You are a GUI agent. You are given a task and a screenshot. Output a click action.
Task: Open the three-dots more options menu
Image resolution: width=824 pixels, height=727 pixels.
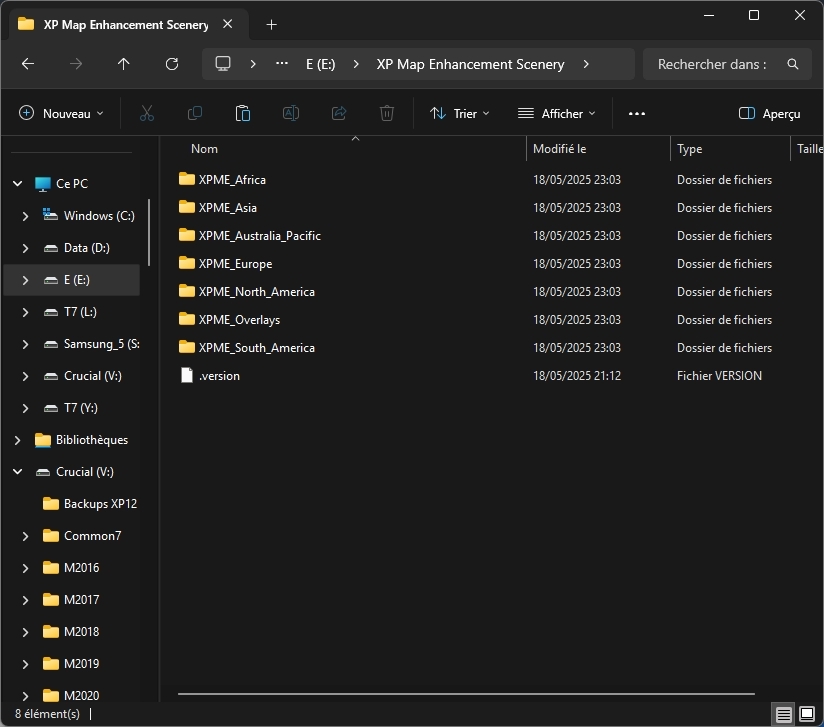[637, 114]
